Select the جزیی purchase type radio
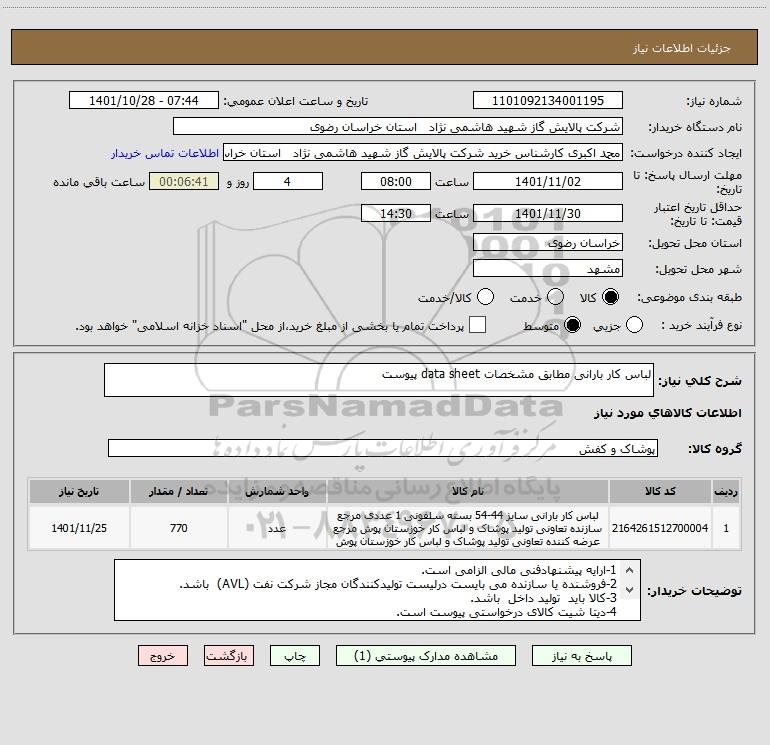 point(634,325)
